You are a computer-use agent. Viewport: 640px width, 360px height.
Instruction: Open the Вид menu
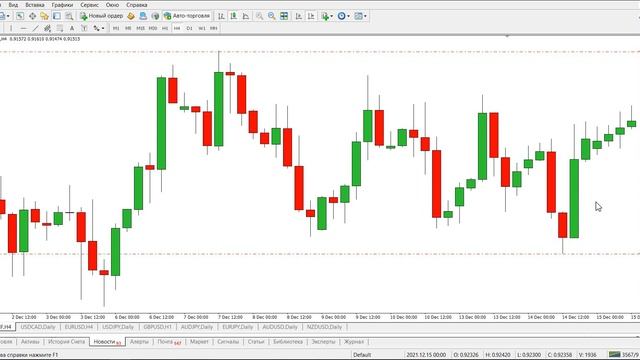(x=13, y=5)
